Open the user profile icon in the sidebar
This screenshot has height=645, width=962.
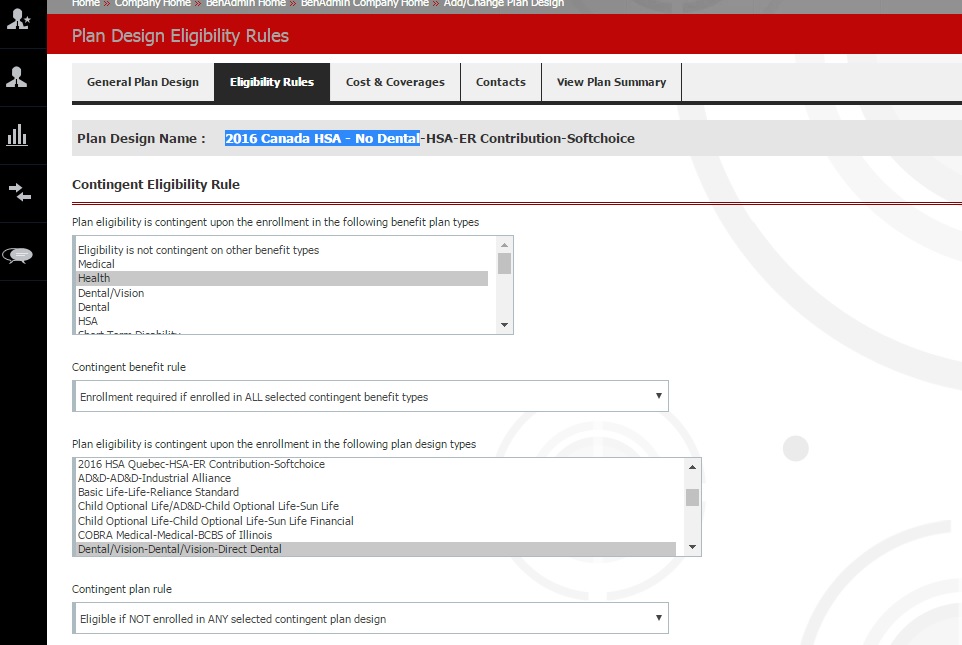pos(17,77)
